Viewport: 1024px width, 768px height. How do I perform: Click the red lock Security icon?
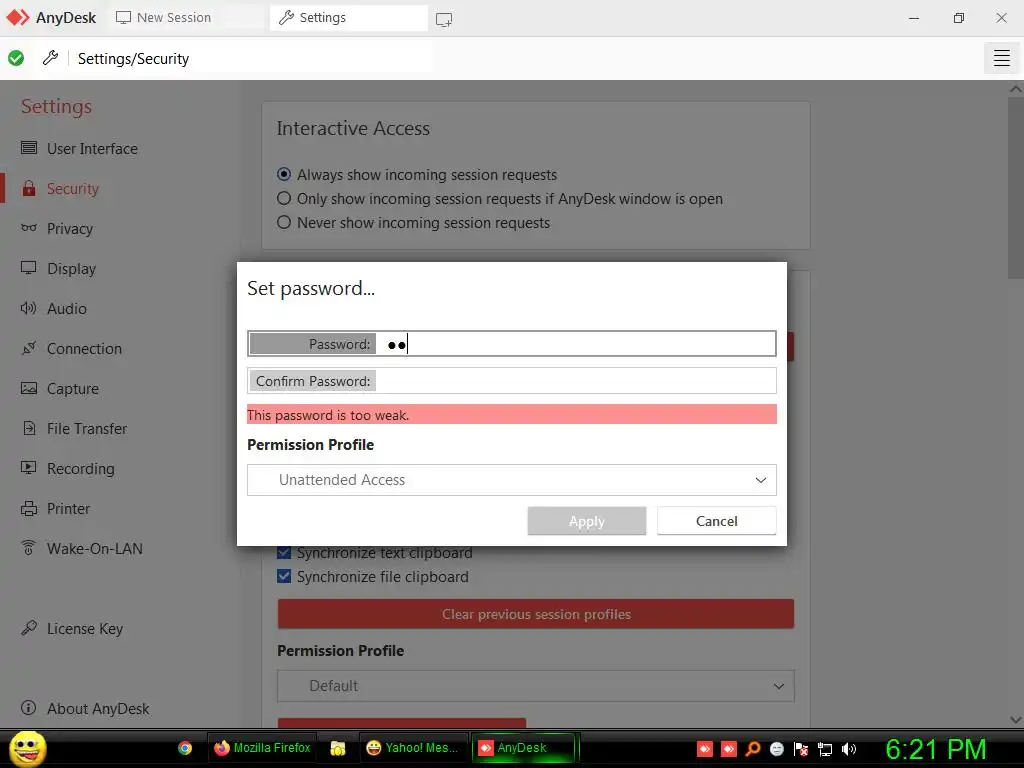pos(29,189)
